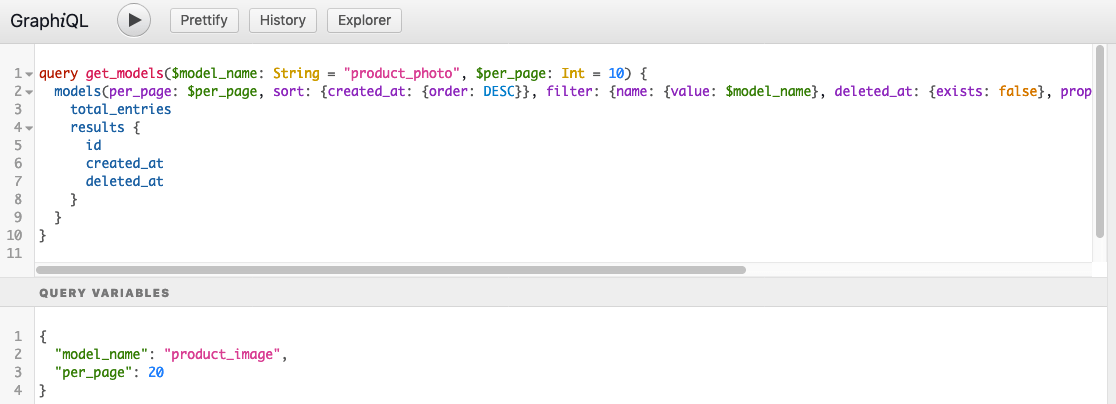Click the per_page value 20 in variables
The height and width of the screenshot is (404, 1116).
point(155,373)
